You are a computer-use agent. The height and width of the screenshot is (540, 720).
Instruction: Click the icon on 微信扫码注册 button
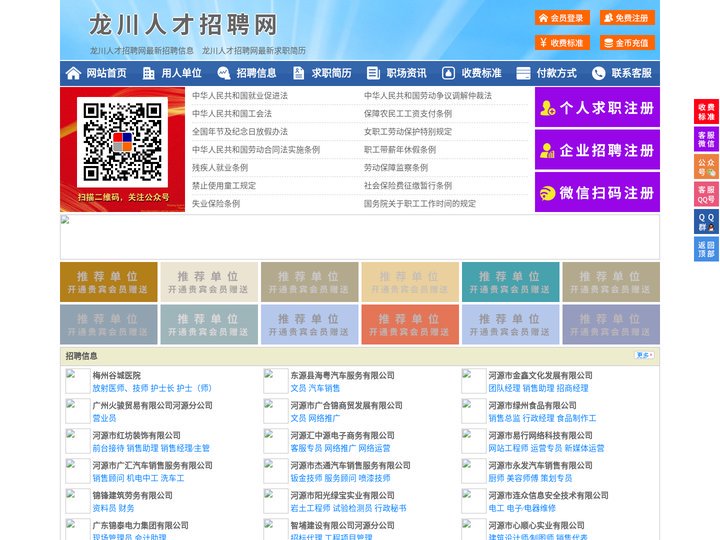pos(547,193)
